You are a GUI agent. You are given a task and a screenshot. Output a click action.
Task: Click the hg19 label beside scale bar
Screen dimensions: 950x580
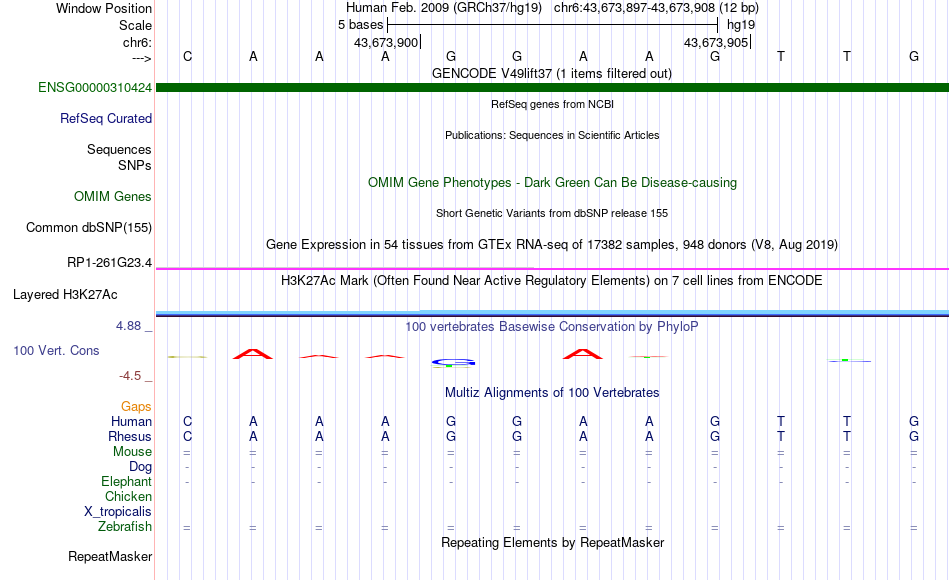741,25
